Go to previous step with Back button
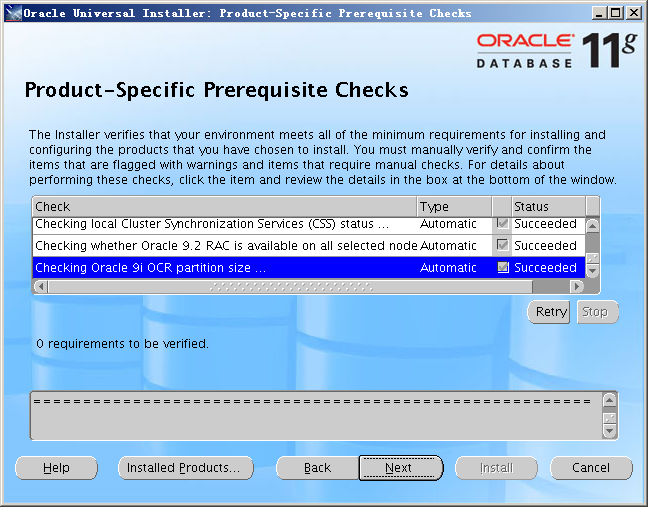Viewport: 648px width, 507px height. (317, 468)
